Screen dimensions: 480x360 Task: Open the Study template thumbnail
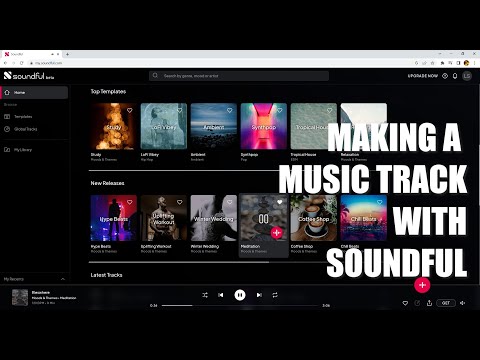point(114,126)
